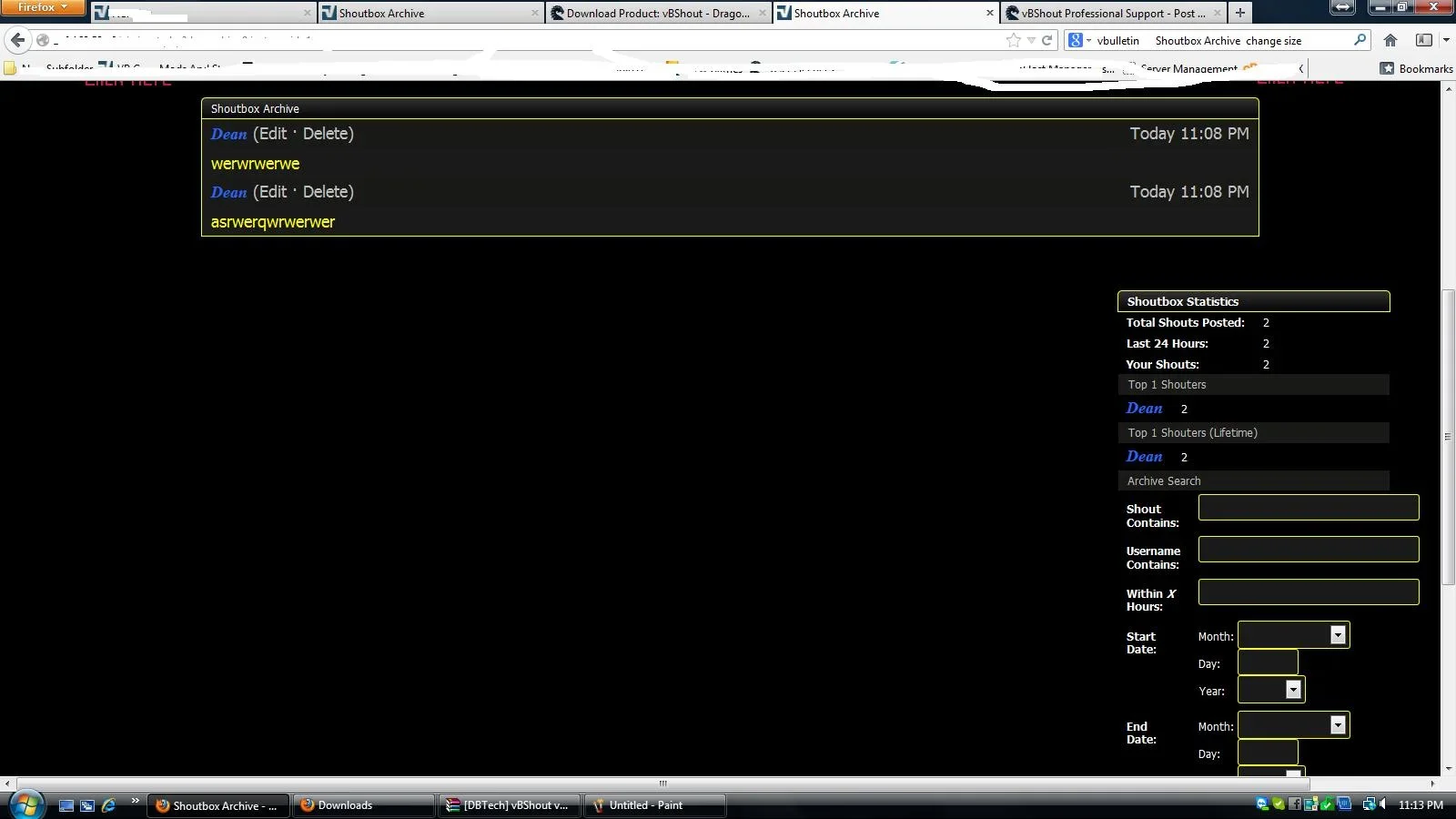The image size is (1456, 819).
Task: Edit the shout reading asrwerqwrwerwer
Action: [x=272, y=192]
